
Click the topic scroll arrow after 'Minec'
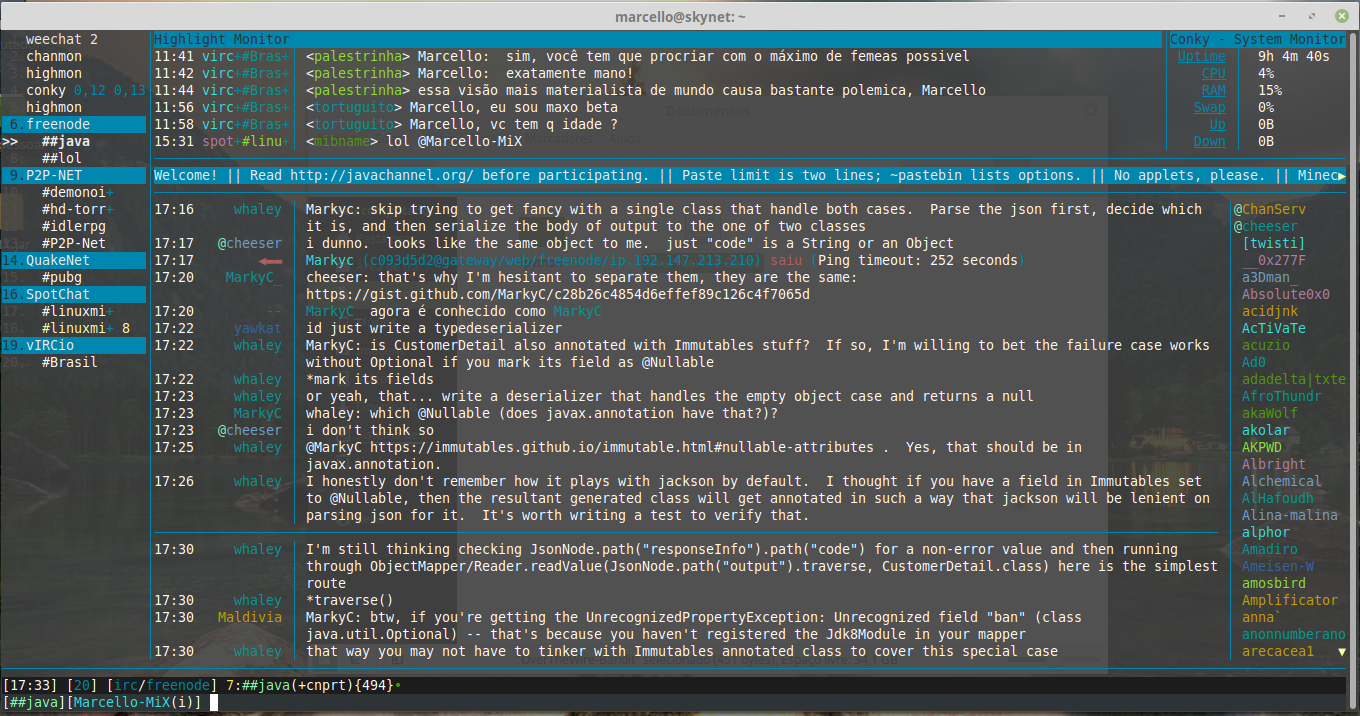(x=1341, y=175)
